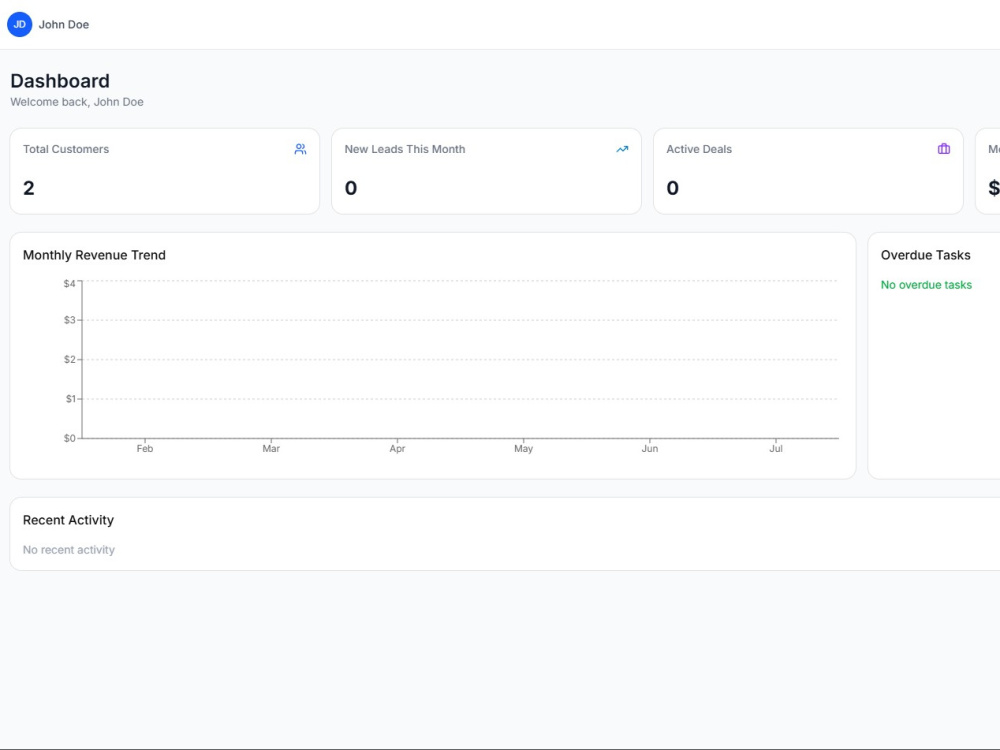
Task: Click the JD user avatar
Action: tap(20, 24)
